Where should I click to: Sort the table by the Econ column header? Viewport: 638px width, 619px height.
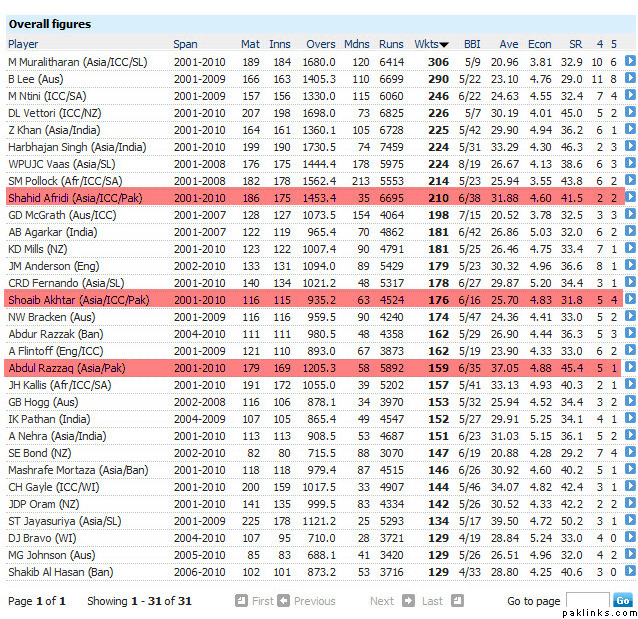[x=539, y=44]
